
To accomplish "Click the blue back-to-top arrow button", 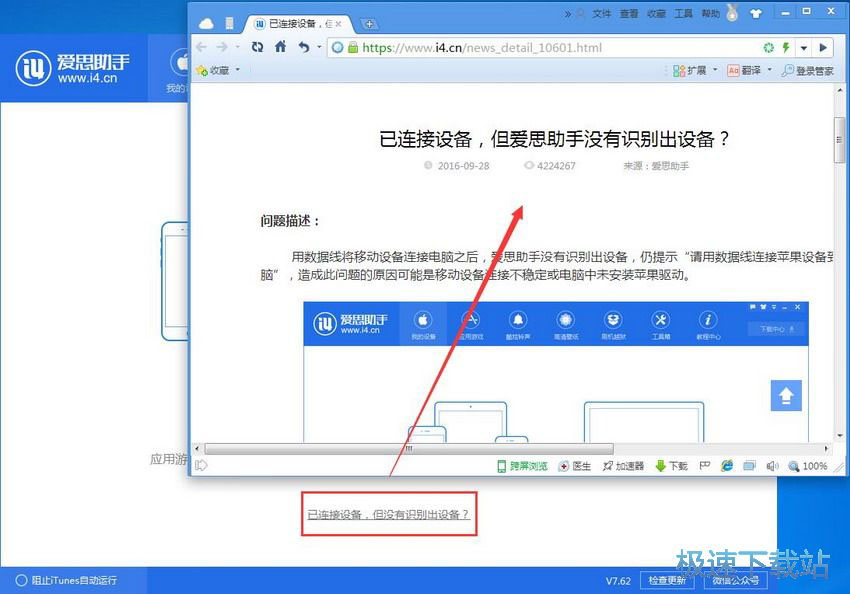I will 786,395.
